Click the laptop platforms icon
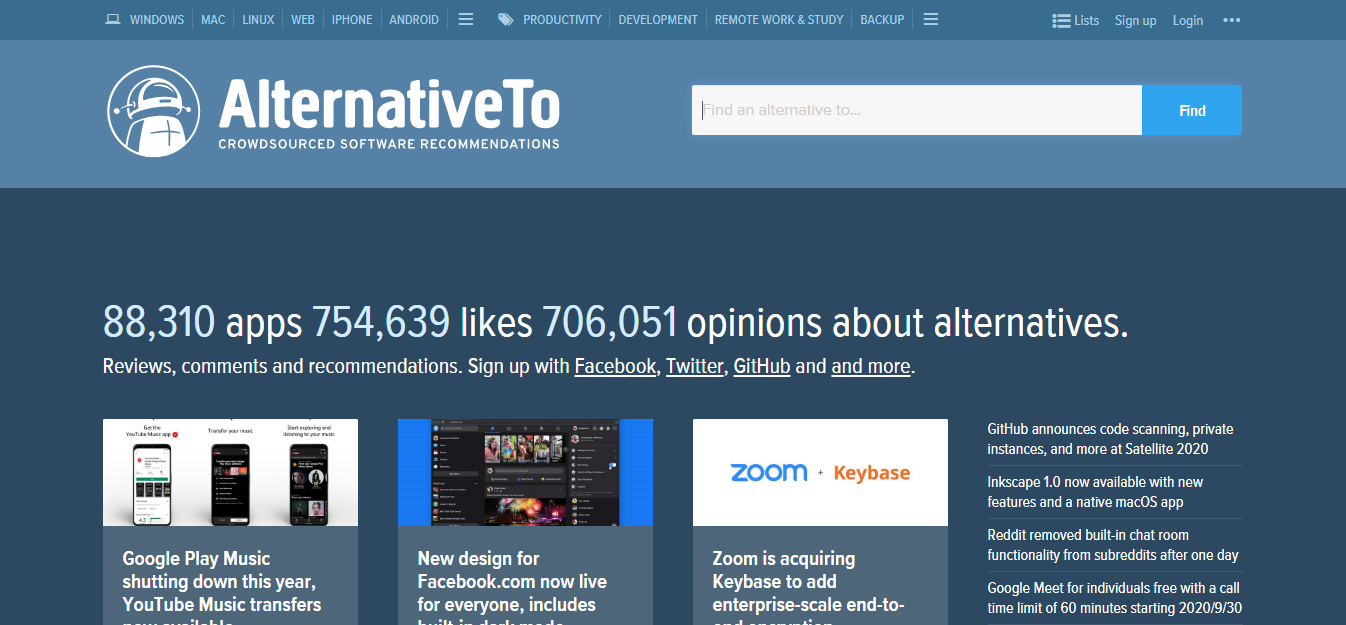 tap(113, 19)
